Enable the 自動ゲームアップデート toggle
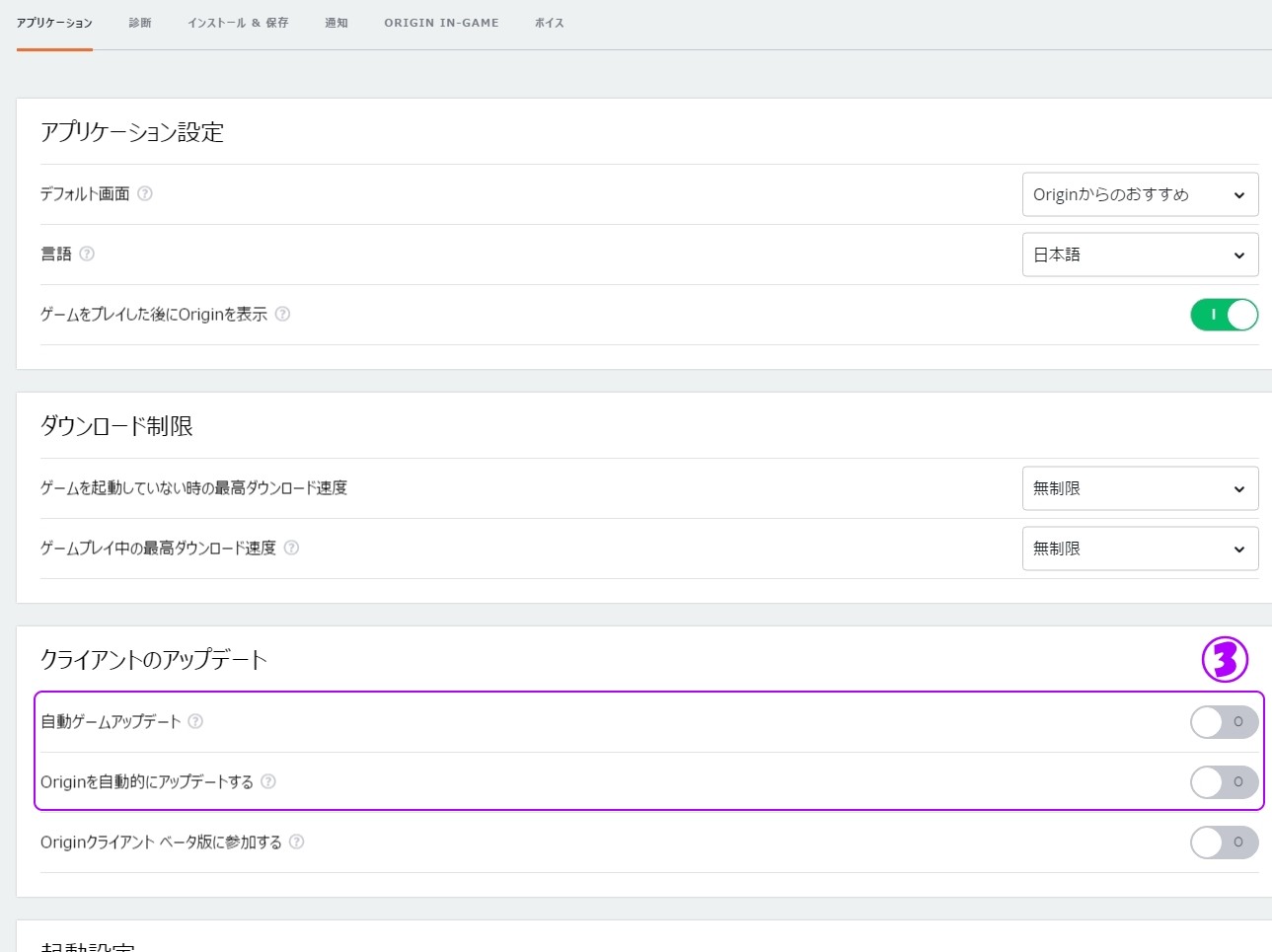The height and width of the screenshot is (952, 1272). pos(1224,722)
